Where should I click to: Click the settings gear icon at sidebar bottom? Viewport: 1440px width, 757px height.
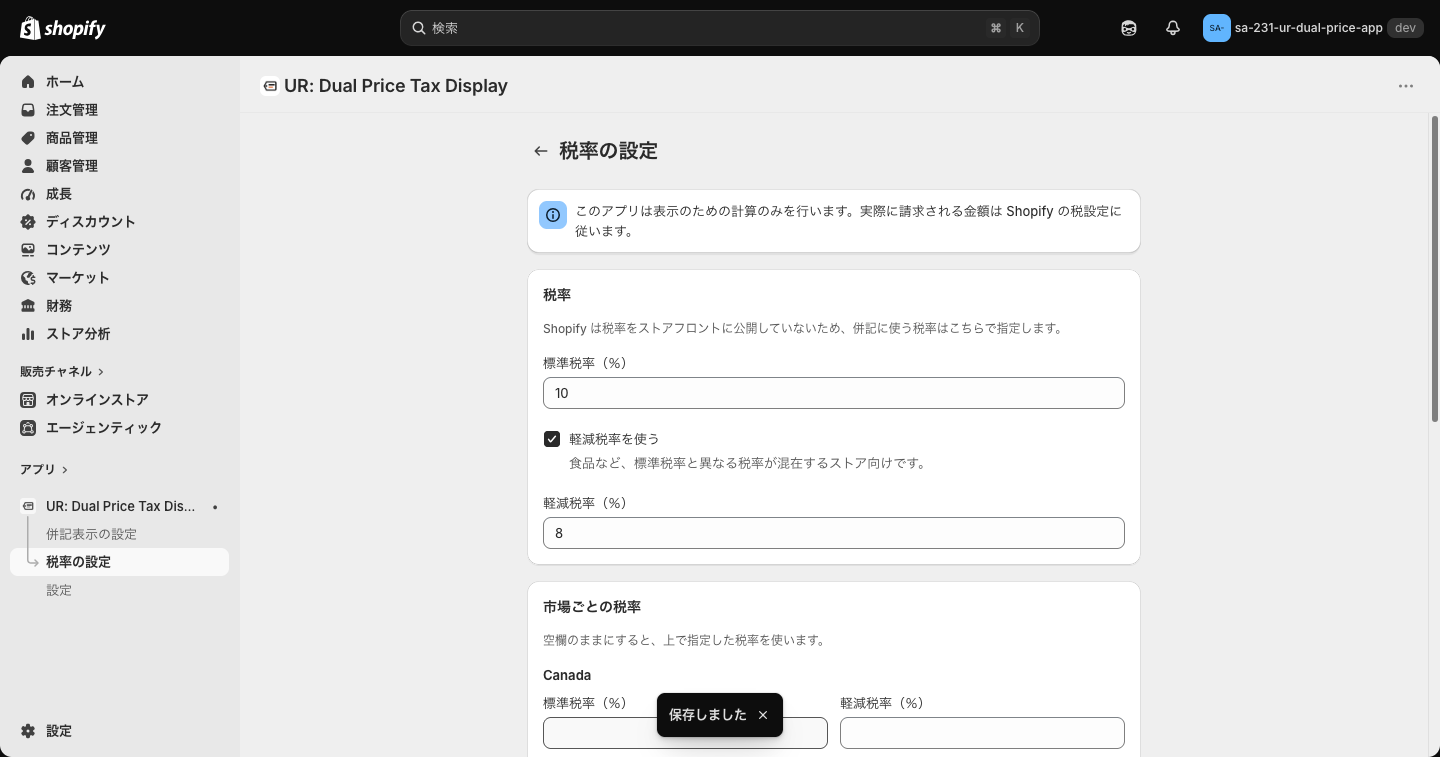[28, 731]
